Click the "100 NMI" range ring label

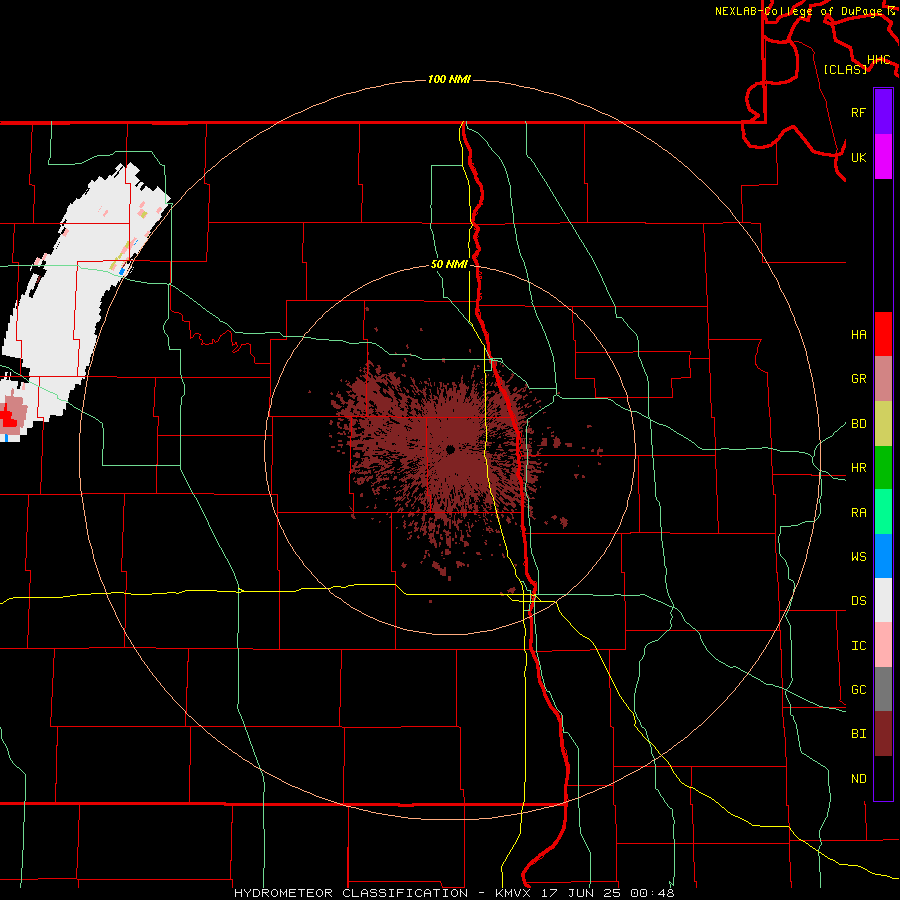449,79
